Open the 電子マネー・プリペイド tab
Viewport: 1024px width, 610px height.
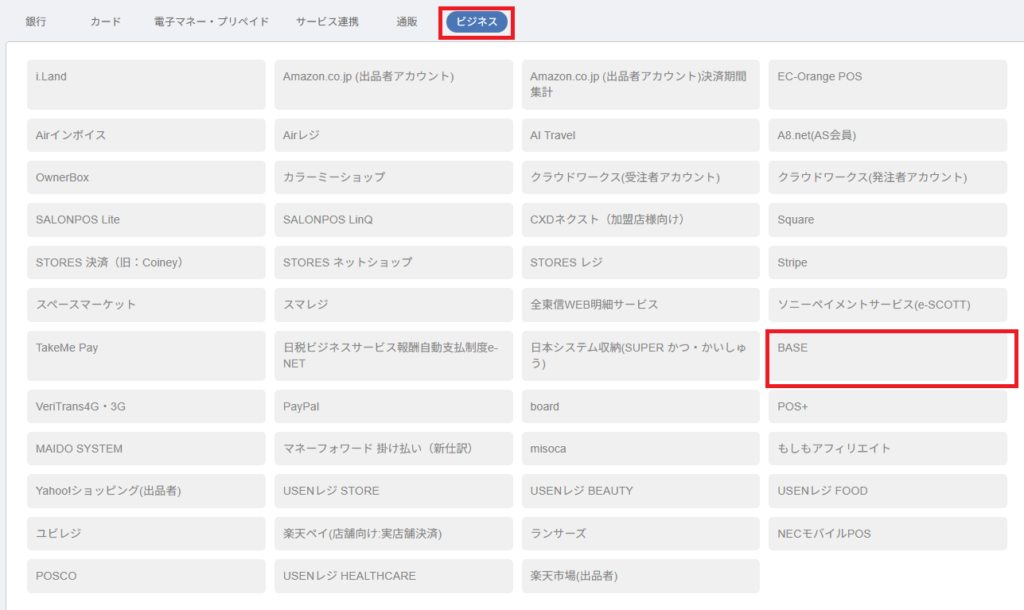[x=211, y=22]
